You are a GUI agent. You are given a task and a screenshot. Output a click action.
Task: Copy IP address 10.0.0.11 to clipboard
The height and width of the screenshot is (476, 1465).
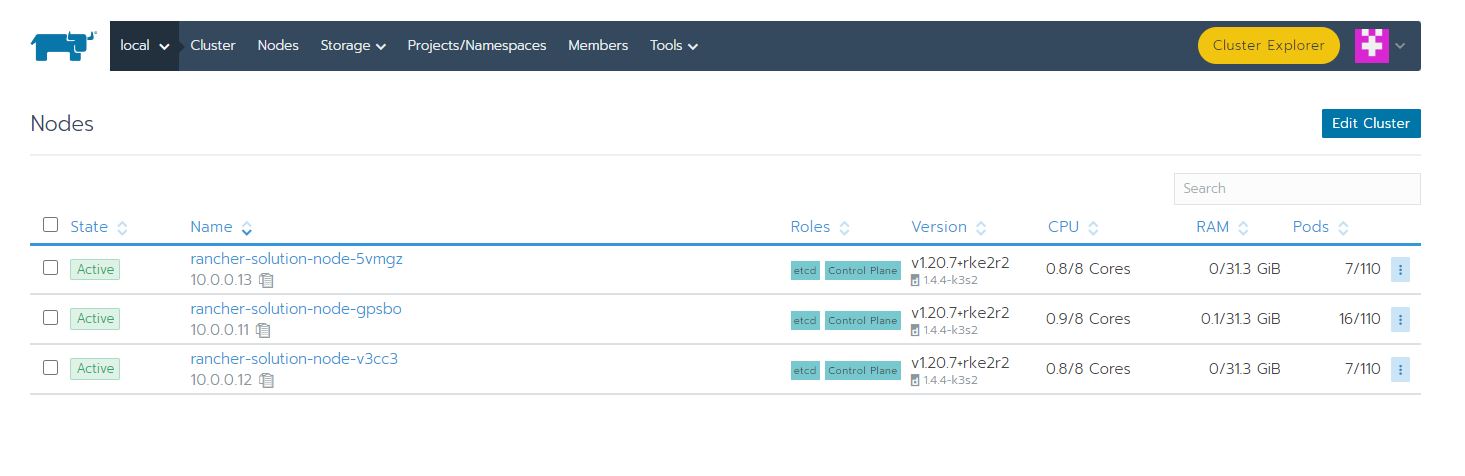coord(264,330)
